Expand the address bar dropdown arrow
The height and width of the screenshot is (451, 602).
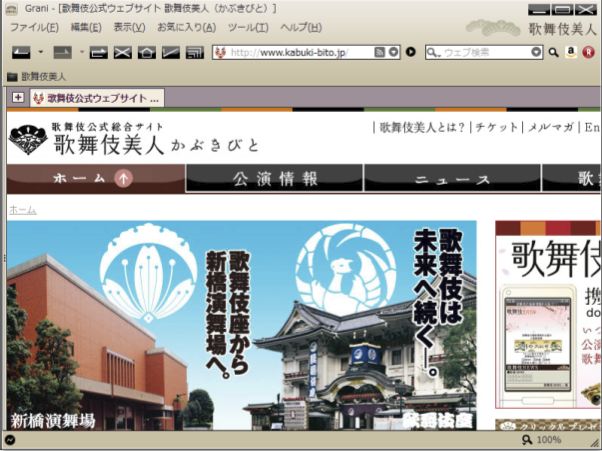pyautogui.click(x=394, y=52)
